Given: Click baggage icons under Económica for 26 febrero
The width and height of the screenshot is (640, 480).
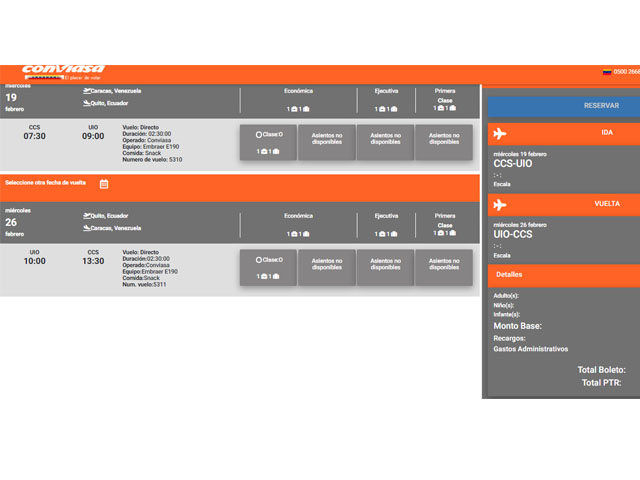Looking at the screenshot, I should (x=298, y=234).
